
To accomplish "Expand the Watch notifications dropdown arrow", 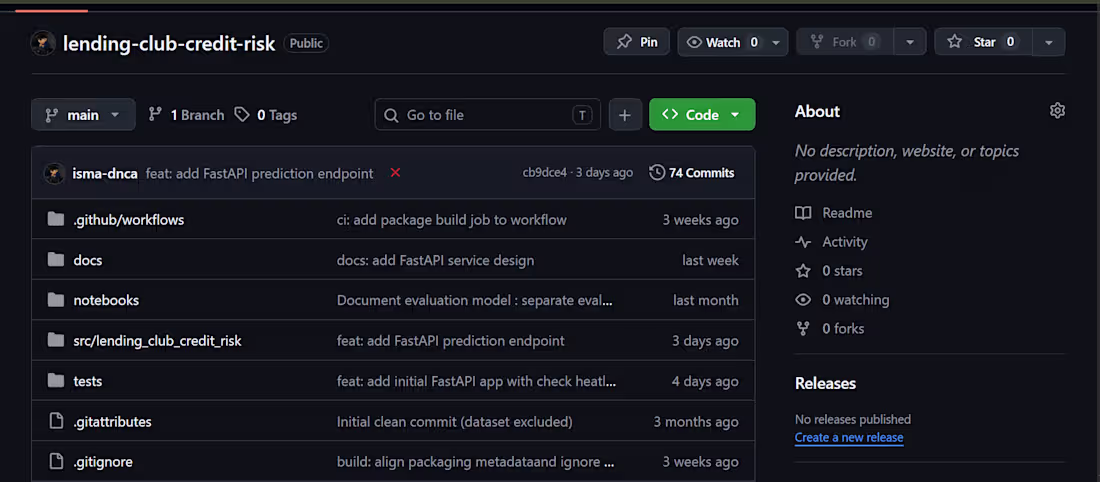I will (x=776, y=42).
